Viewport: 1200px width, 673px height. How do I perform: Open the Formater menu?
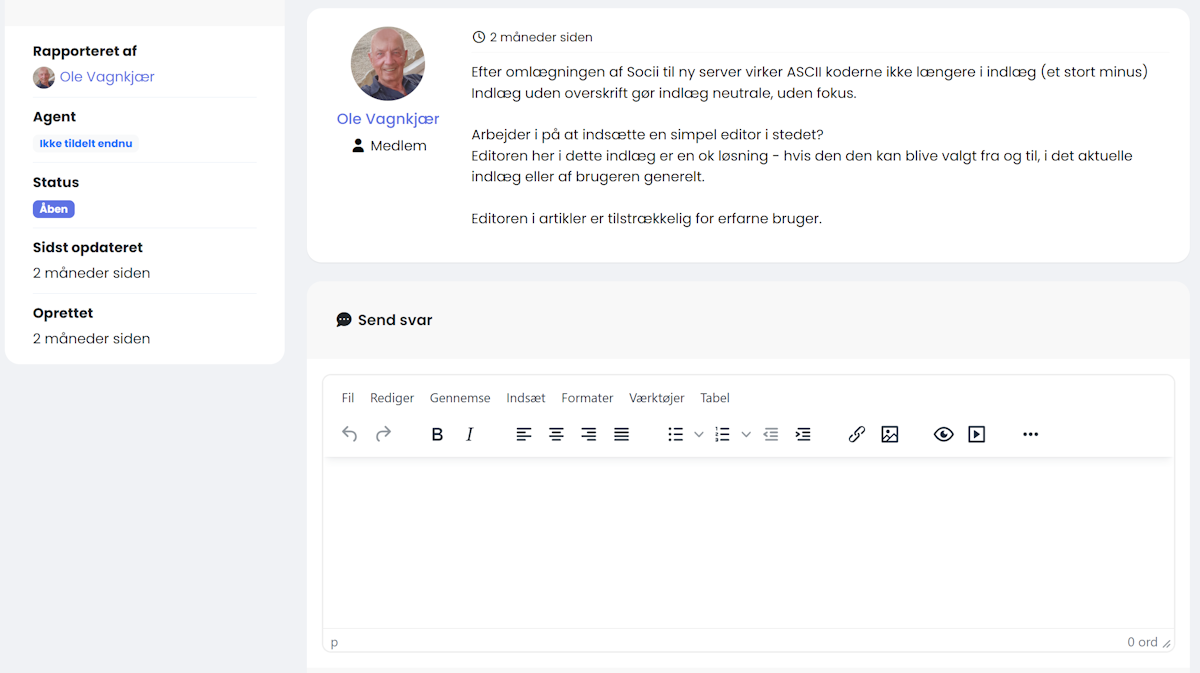pyautogui.click(x=587, y=398)
